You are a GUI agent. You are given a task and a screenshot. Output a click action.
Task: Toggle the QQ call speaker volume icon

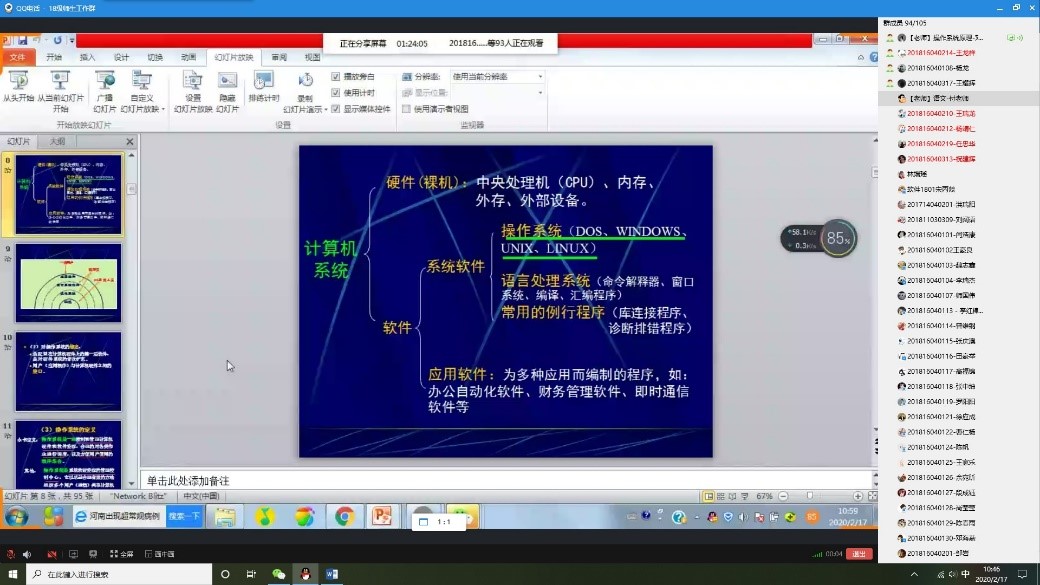27,554
